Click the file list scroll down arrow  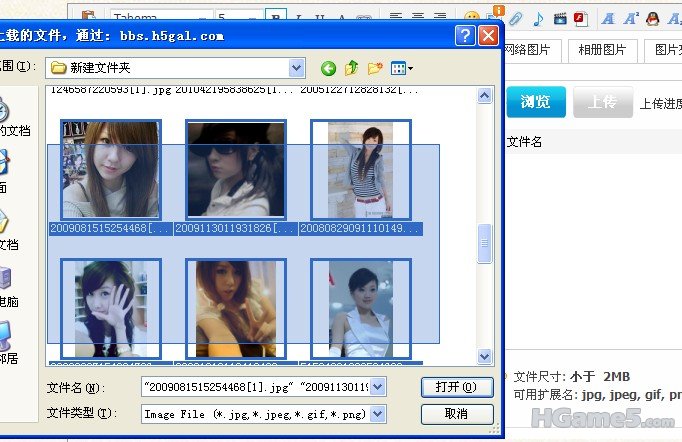click(x=485, y=356)
